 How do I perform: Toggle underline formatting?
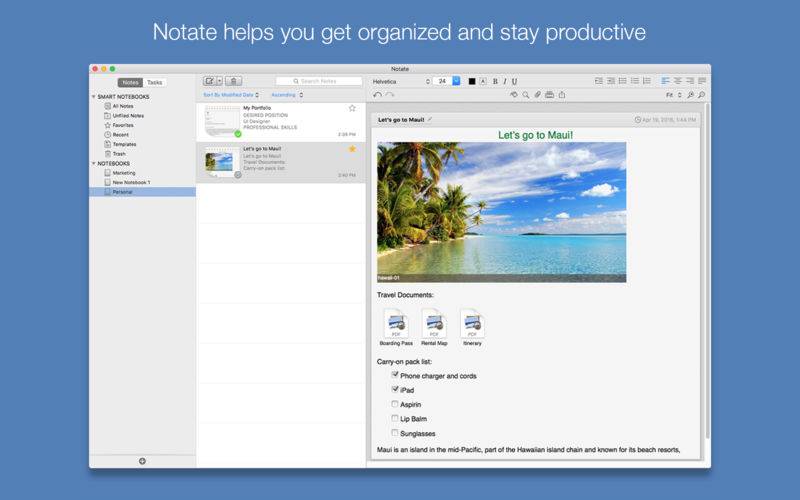pyautogui.click(x=514, y=81)
